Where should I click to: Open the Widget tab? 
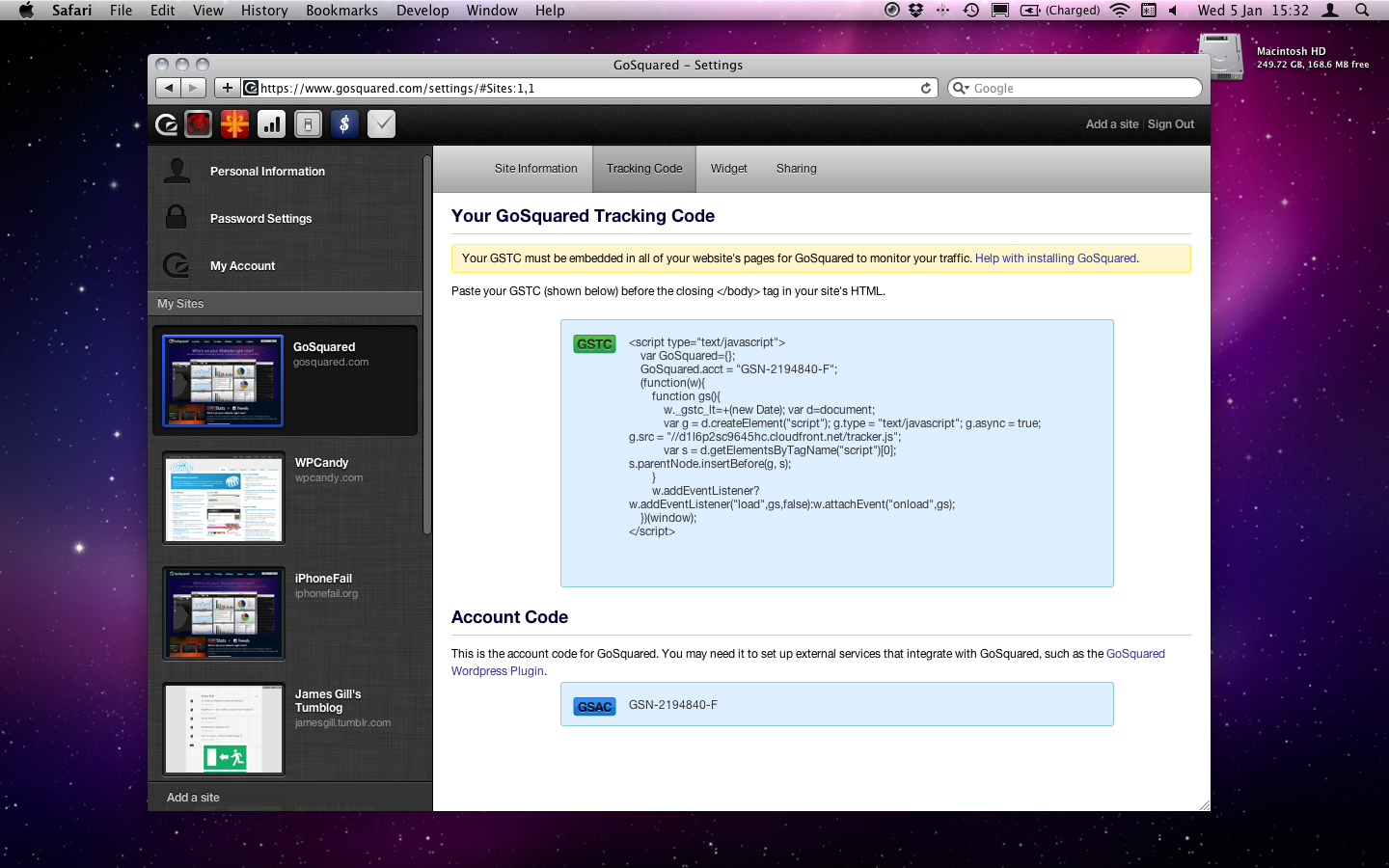click(x=729, y=169)
